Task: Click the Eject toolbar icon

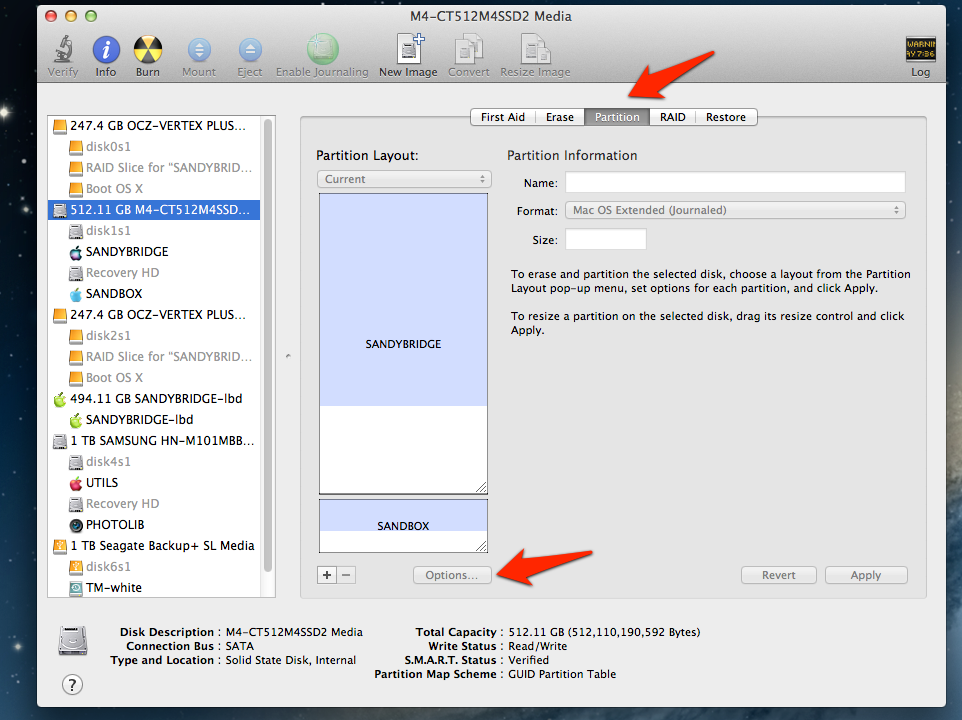Action: 250,50
